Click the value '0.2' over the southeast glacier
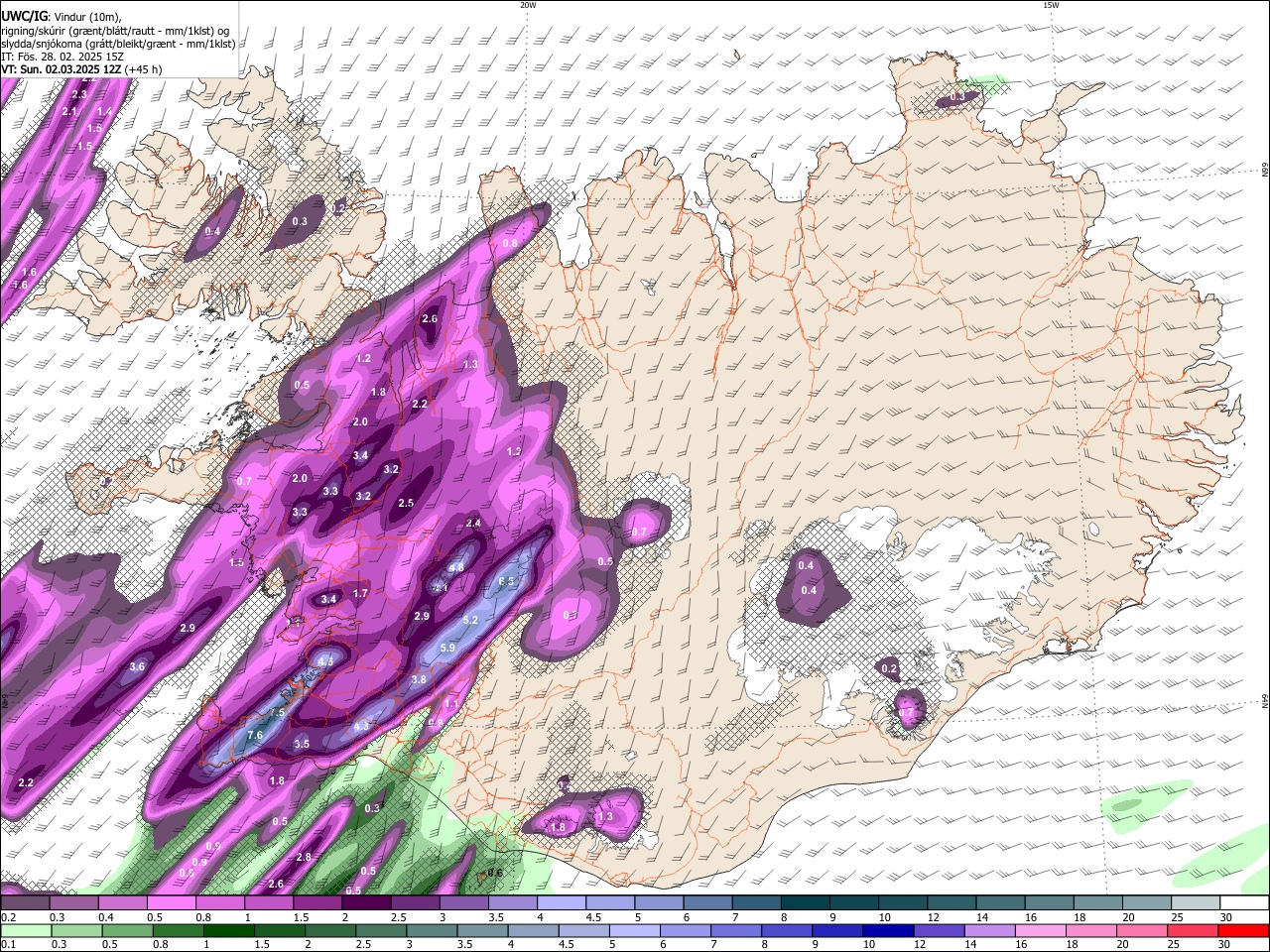Image resolution: width=1270 pixels, height=952 pixels. pos(889,669)
